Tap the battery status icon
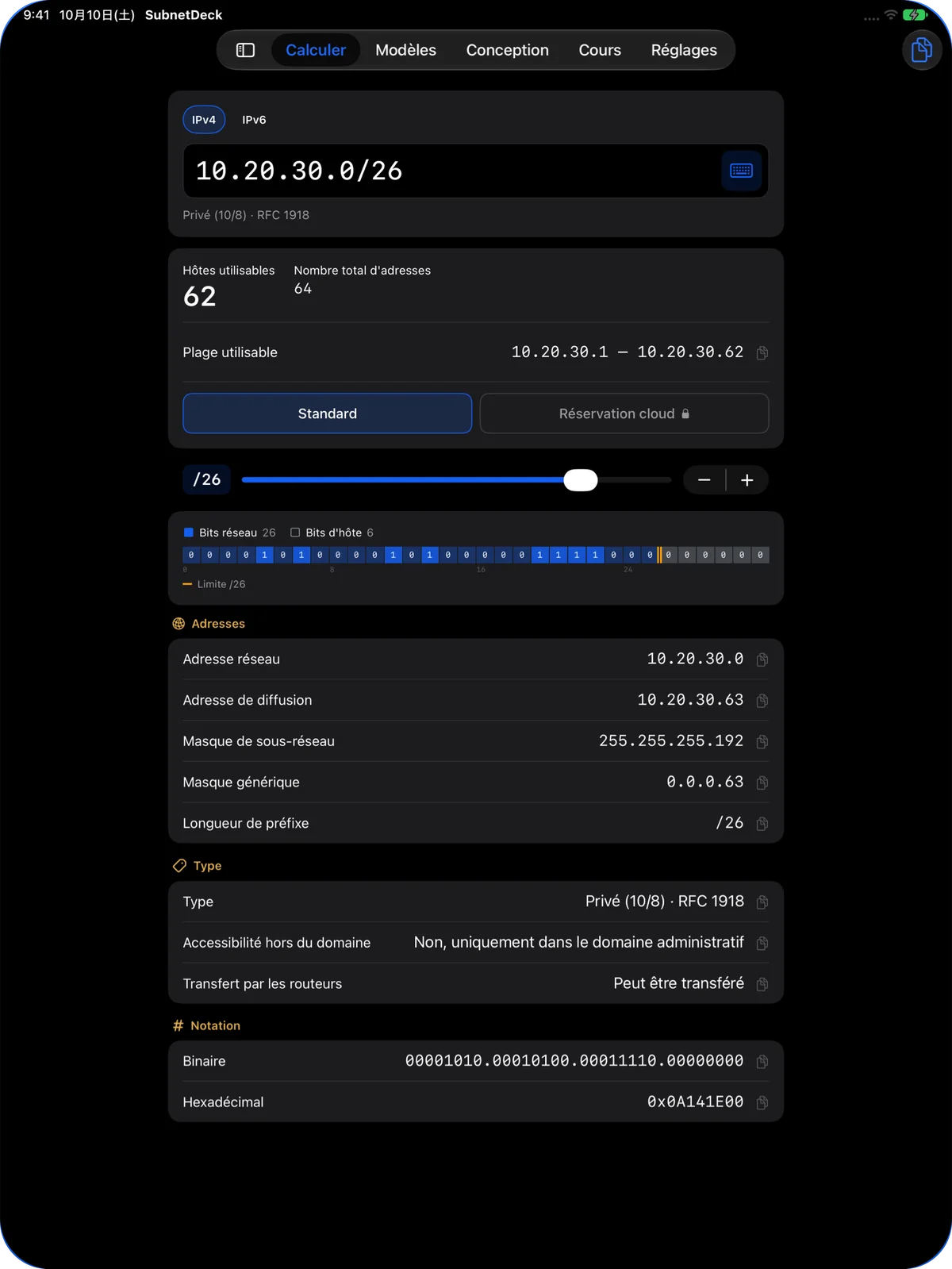Image resolution: width=952 pixels, height=1269 pixels. tap(915, 15)
